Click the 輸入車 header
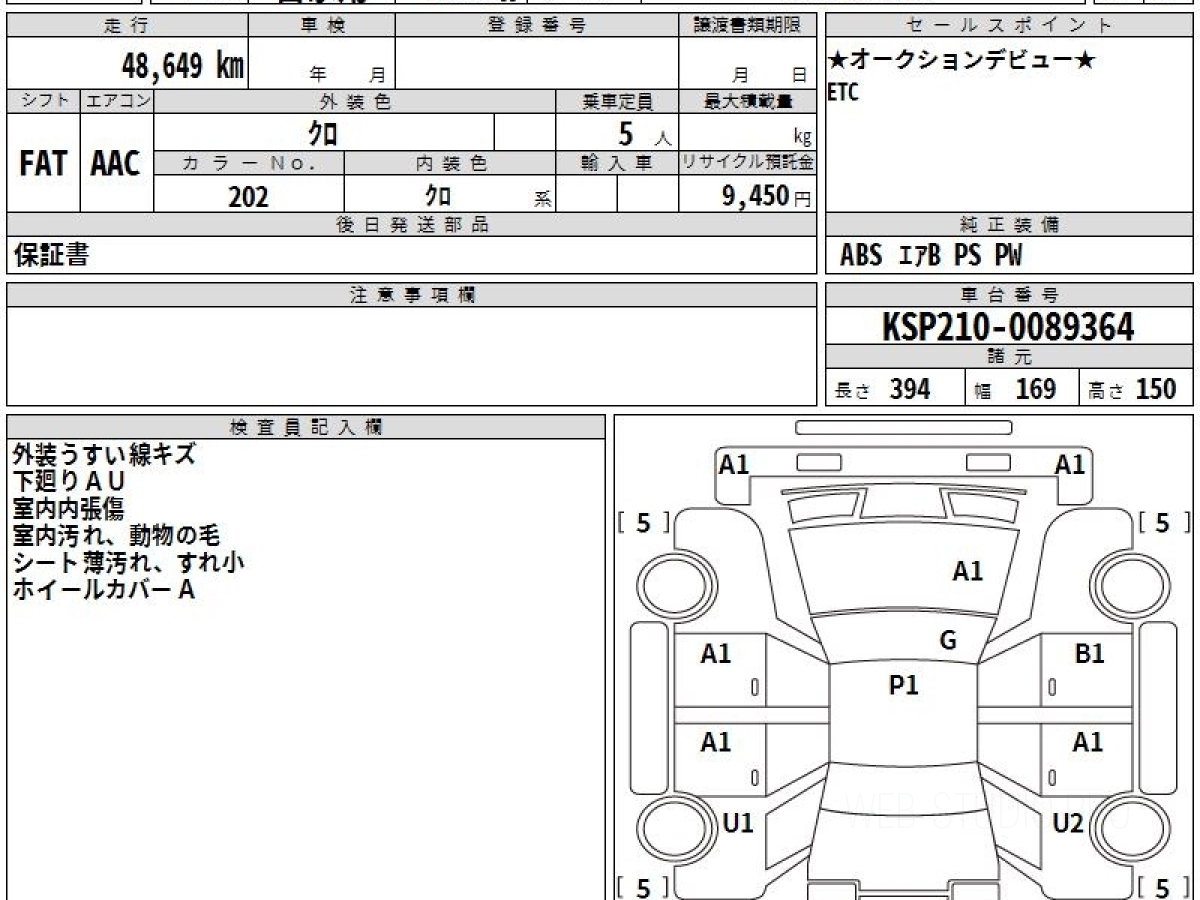Screen dimensions: 1200x900 (x=617, y=163)
